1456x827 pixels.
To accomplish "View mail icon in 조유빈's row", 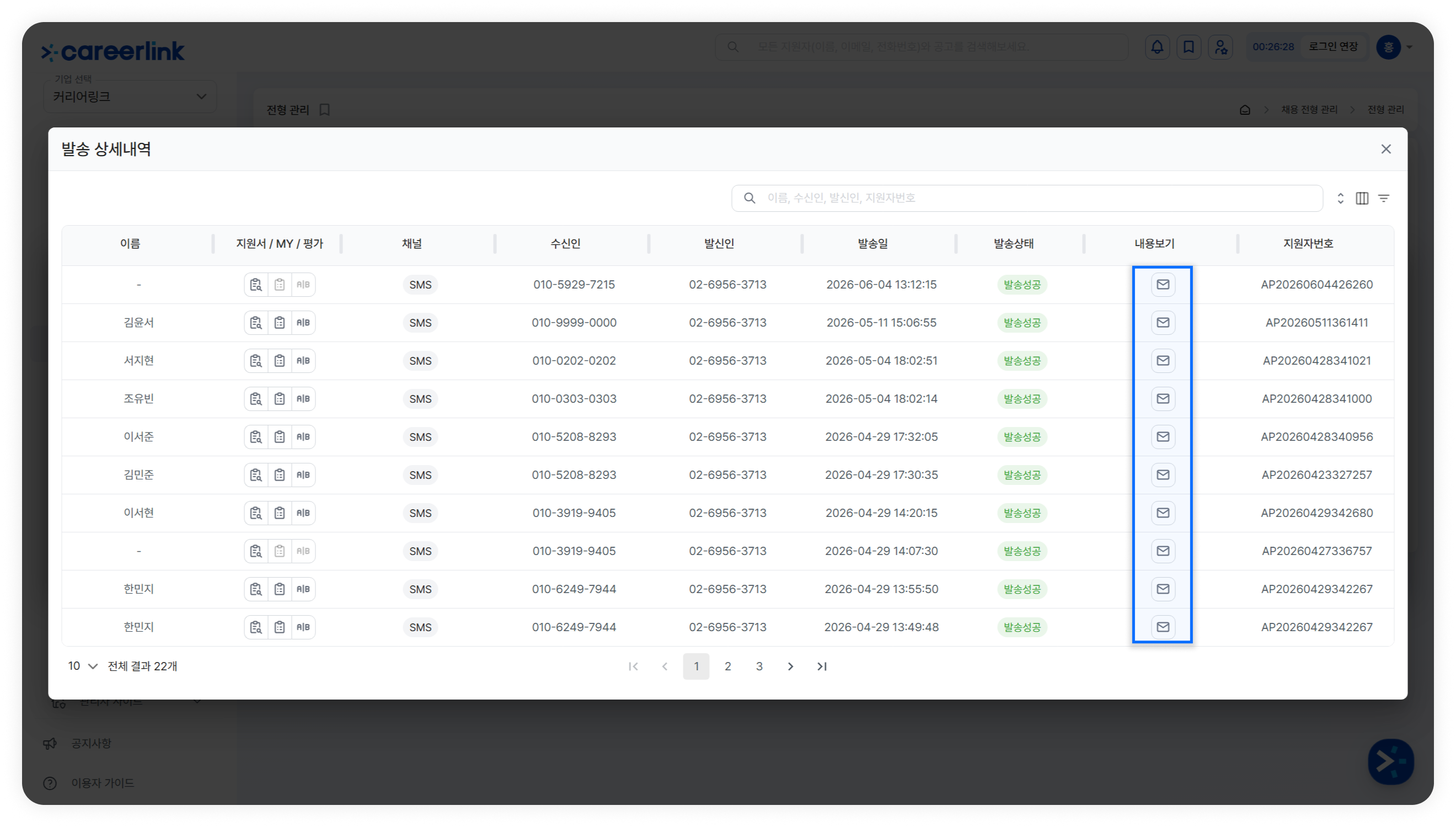I will click(1163, 399).
